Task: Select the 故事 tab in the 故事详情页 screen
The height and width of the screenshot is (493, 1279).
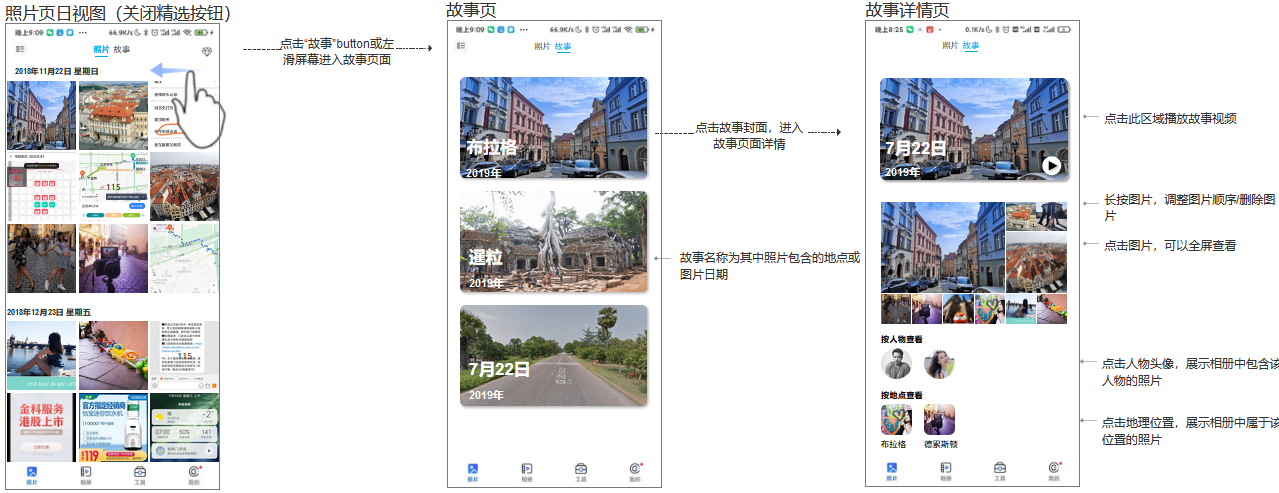Action: [971, 46]
